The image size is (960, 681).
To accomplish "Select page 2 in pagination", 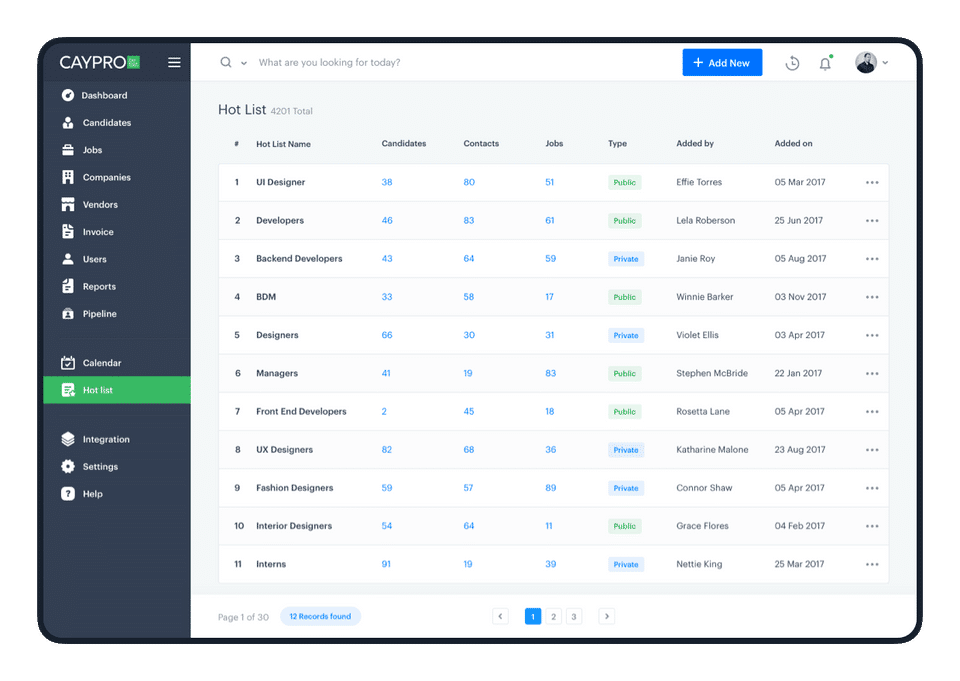I will (x=553, y=617).
